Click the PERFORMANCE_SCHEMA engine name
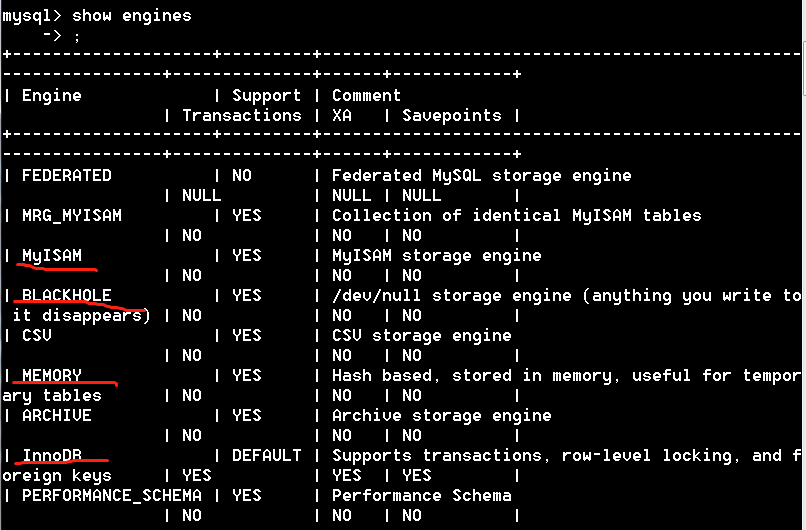 111,496
